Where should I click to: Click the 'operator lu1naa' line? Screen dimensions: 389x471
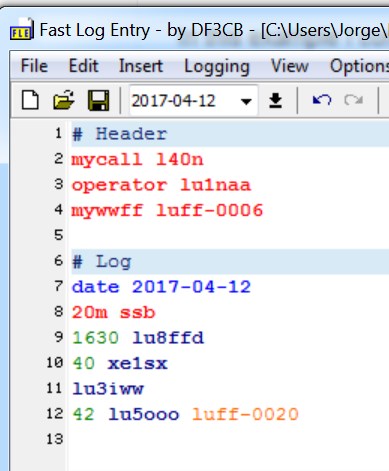pyautogui.click(x=161, y=185)
